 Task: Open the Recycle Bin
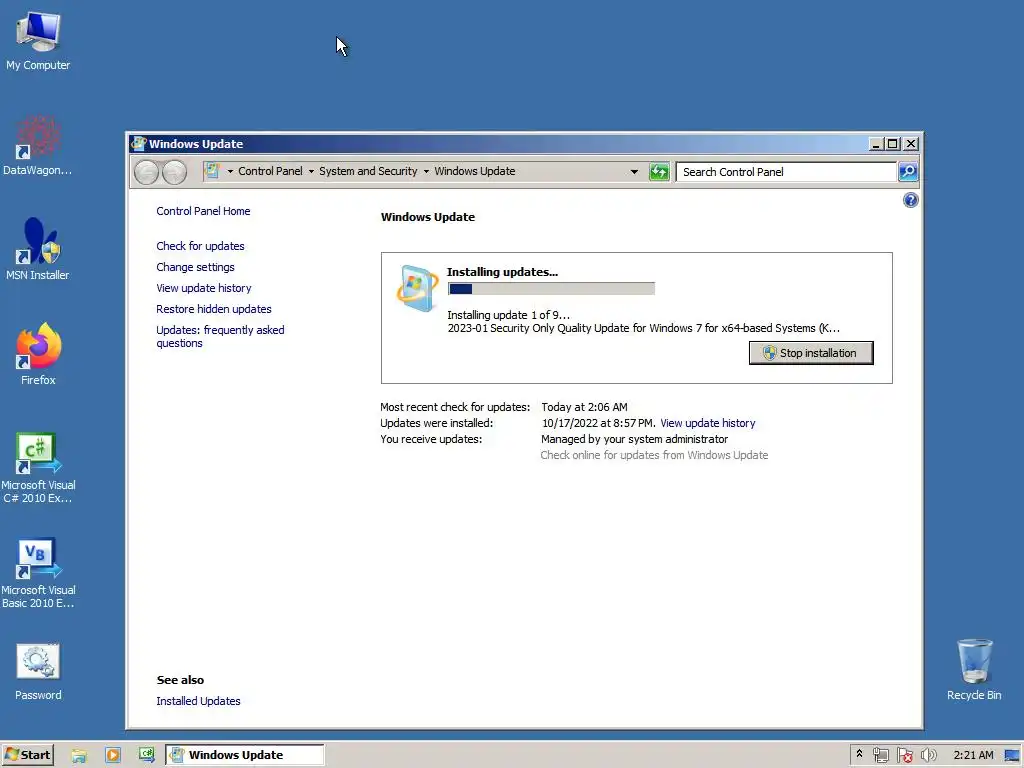[974, 670]
